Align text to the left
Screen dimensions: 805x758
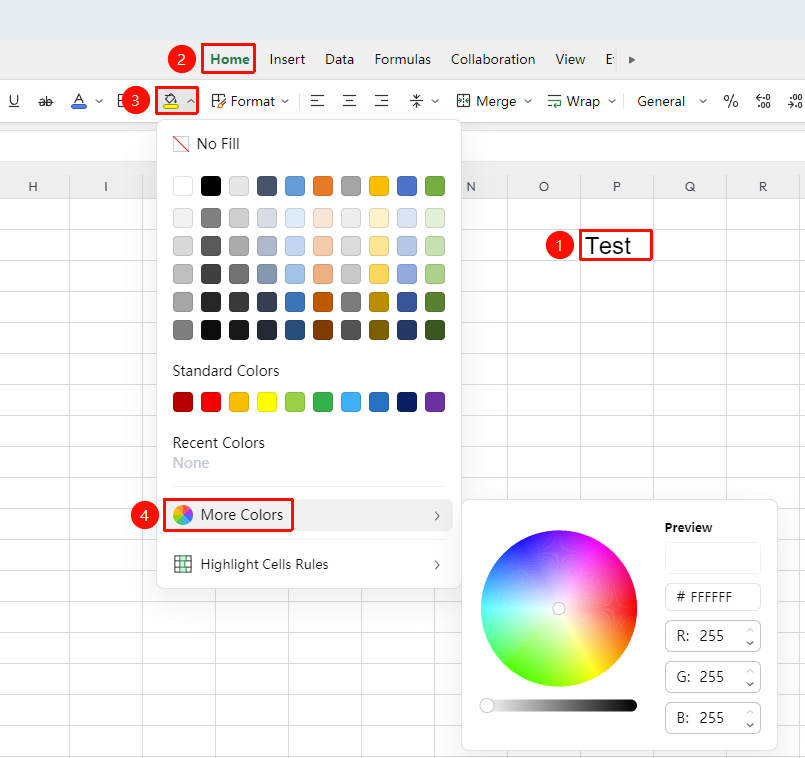tap(317, 101)
